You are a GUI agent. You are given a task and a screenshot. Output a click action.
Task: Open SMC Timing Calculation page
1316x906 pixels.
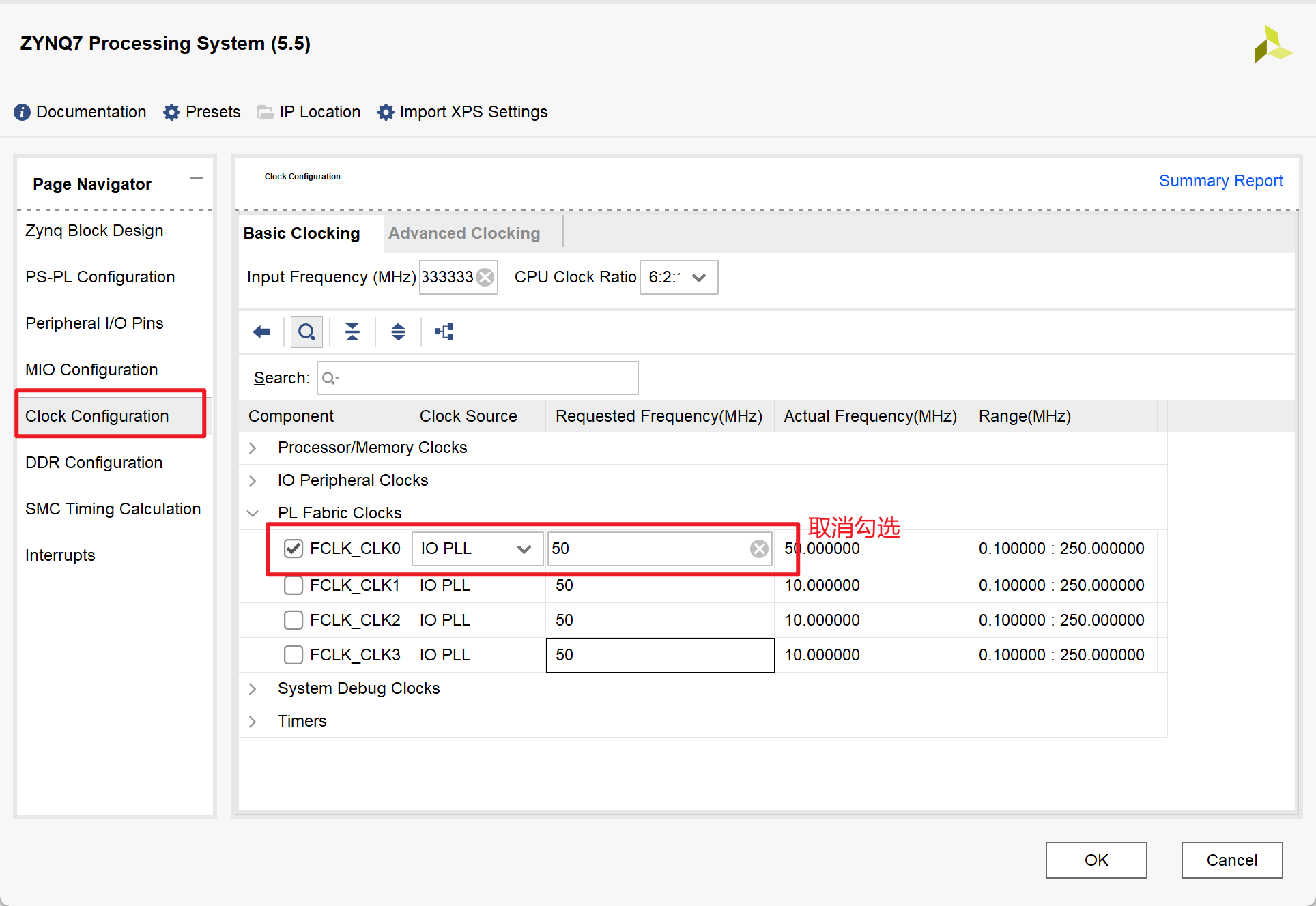pos(113,509)
